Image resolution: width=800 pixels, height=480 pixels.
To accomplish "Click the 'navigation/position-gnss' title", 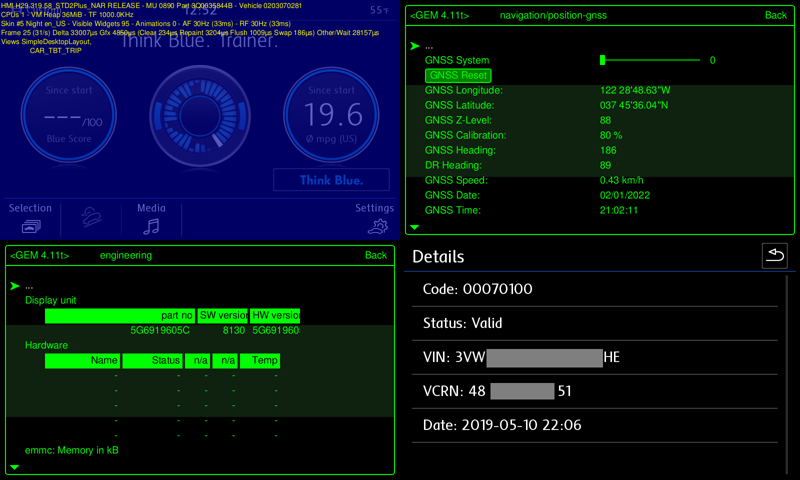I will pos(553,15).
